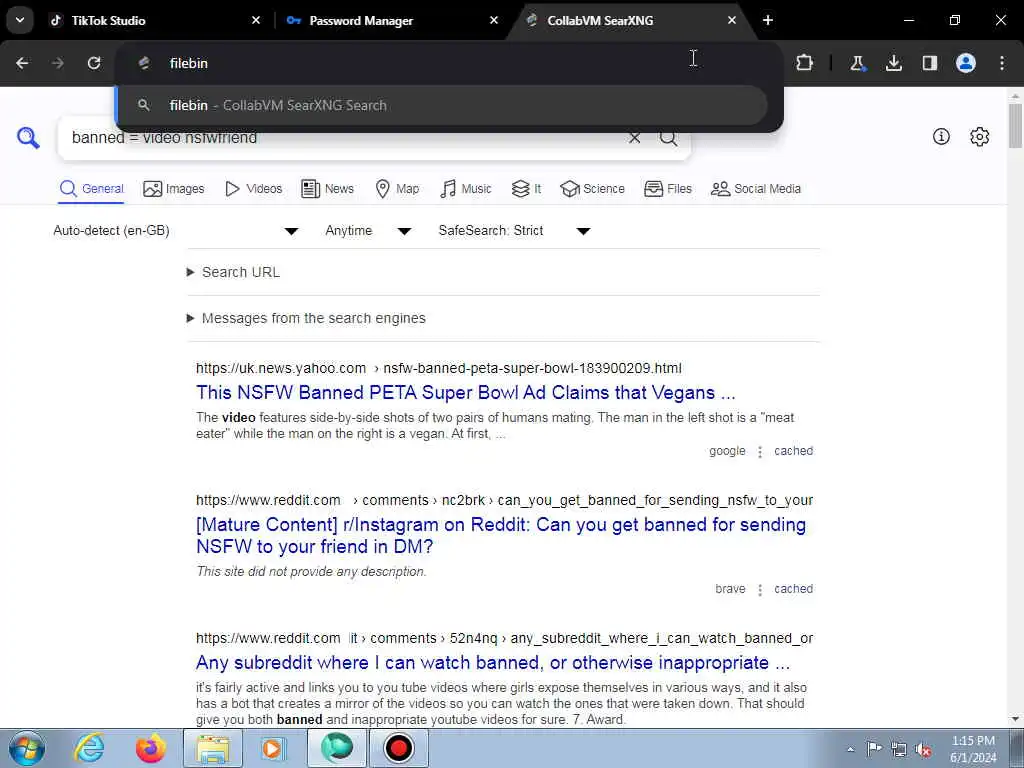Open the Anytime time range dropdown
This screenshot has width=1024, height=768.
(x=368, y=231)
